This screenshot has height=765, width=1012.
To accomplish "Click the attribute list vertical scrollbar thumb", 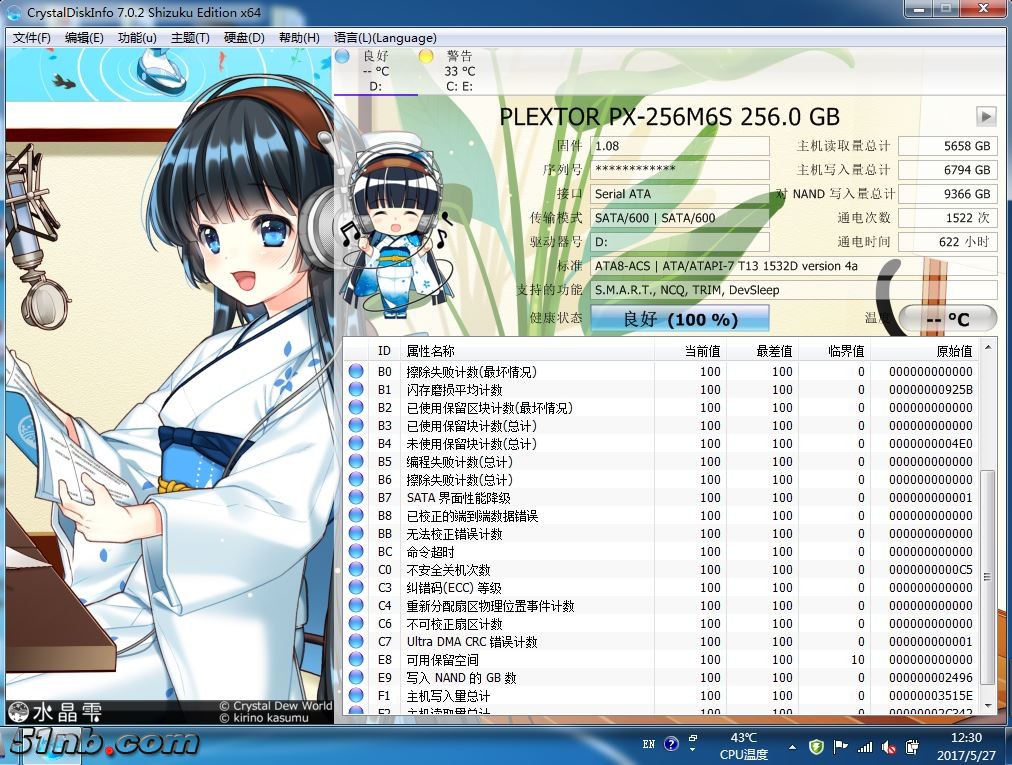I will [987, 577].
